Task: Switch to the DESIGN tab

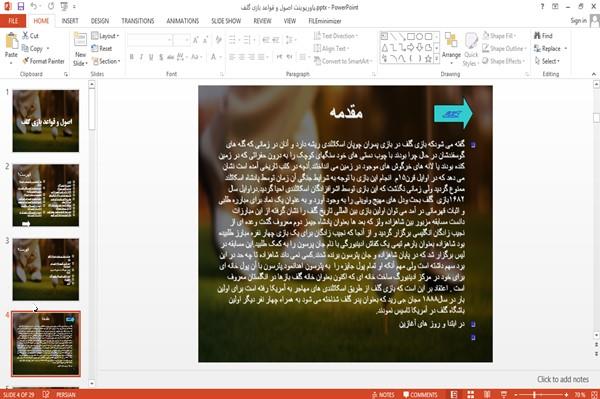Action: coord(100,21)
